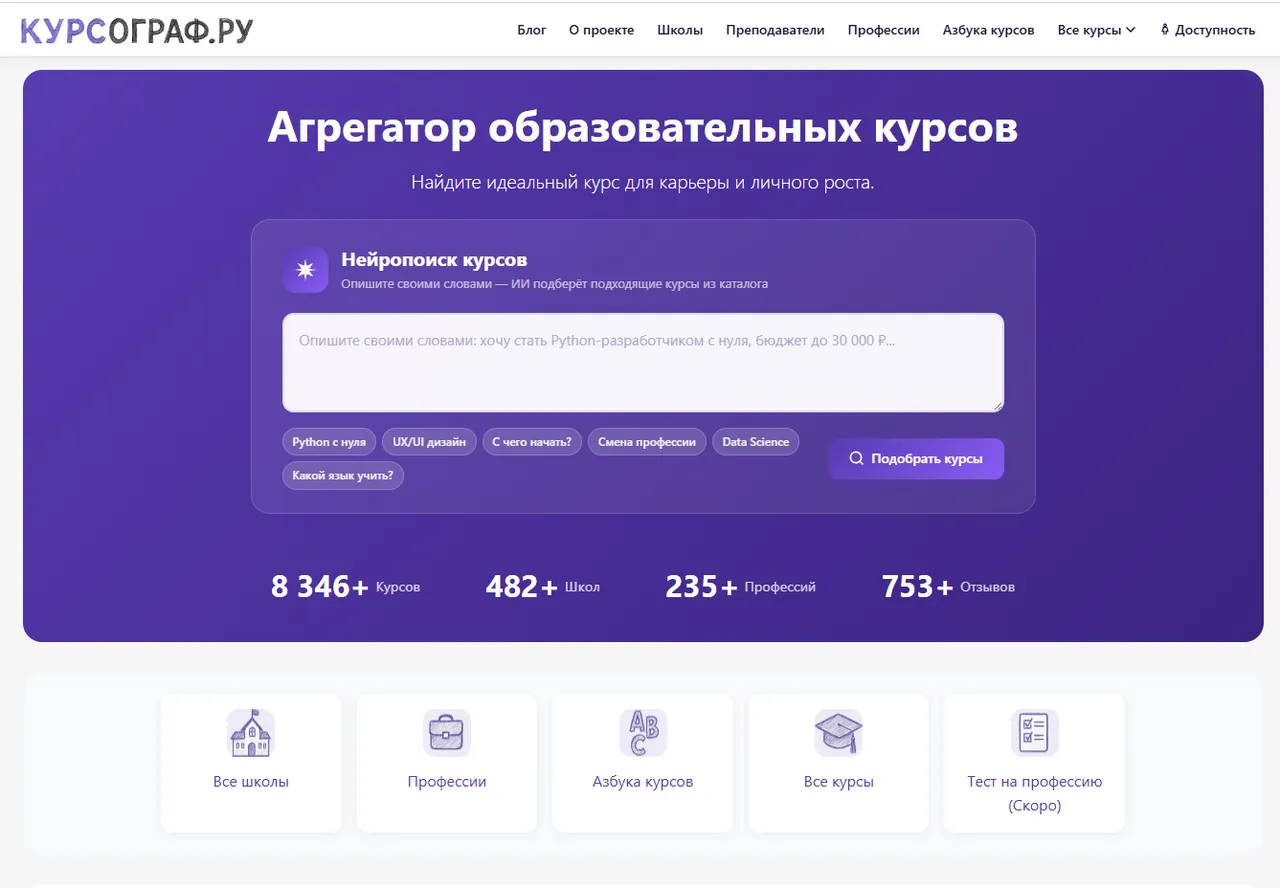Open the Профессии card label

tap(447, 782)
